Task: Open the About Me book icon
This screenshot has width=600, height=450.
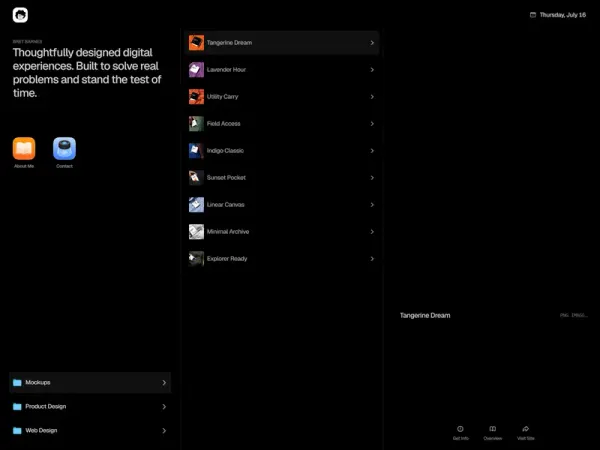Action: pos(24,148)
